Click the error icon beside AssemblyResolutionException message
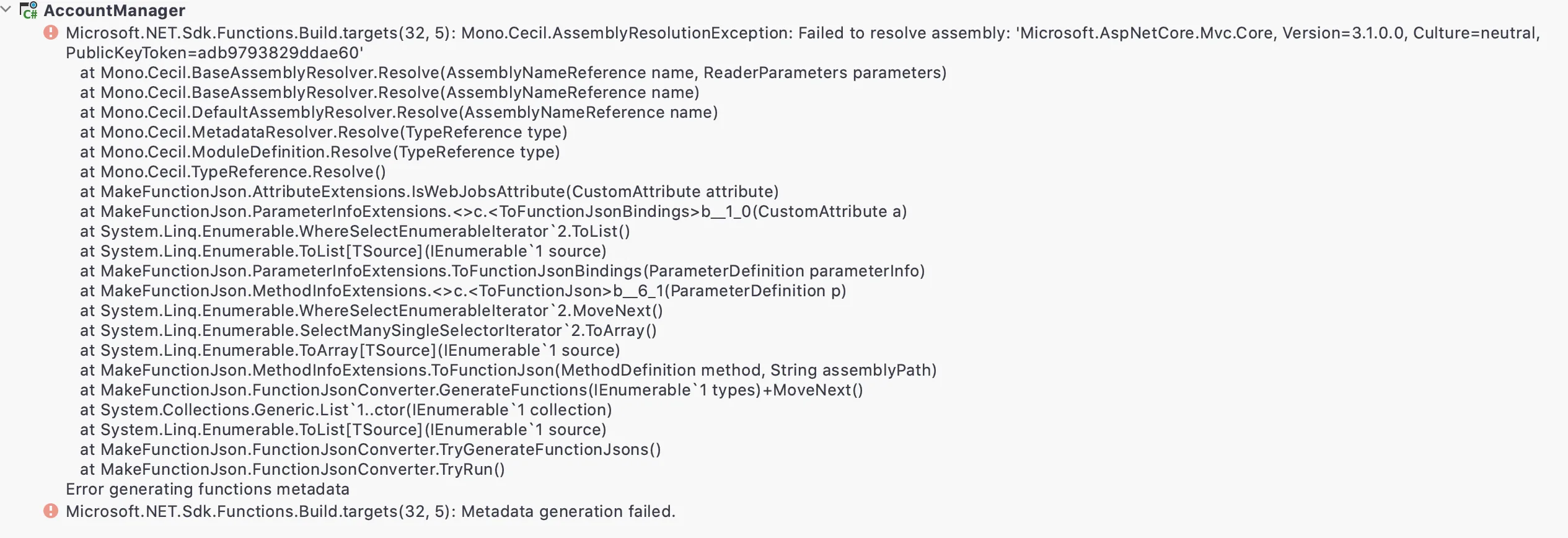 (51, 32)
